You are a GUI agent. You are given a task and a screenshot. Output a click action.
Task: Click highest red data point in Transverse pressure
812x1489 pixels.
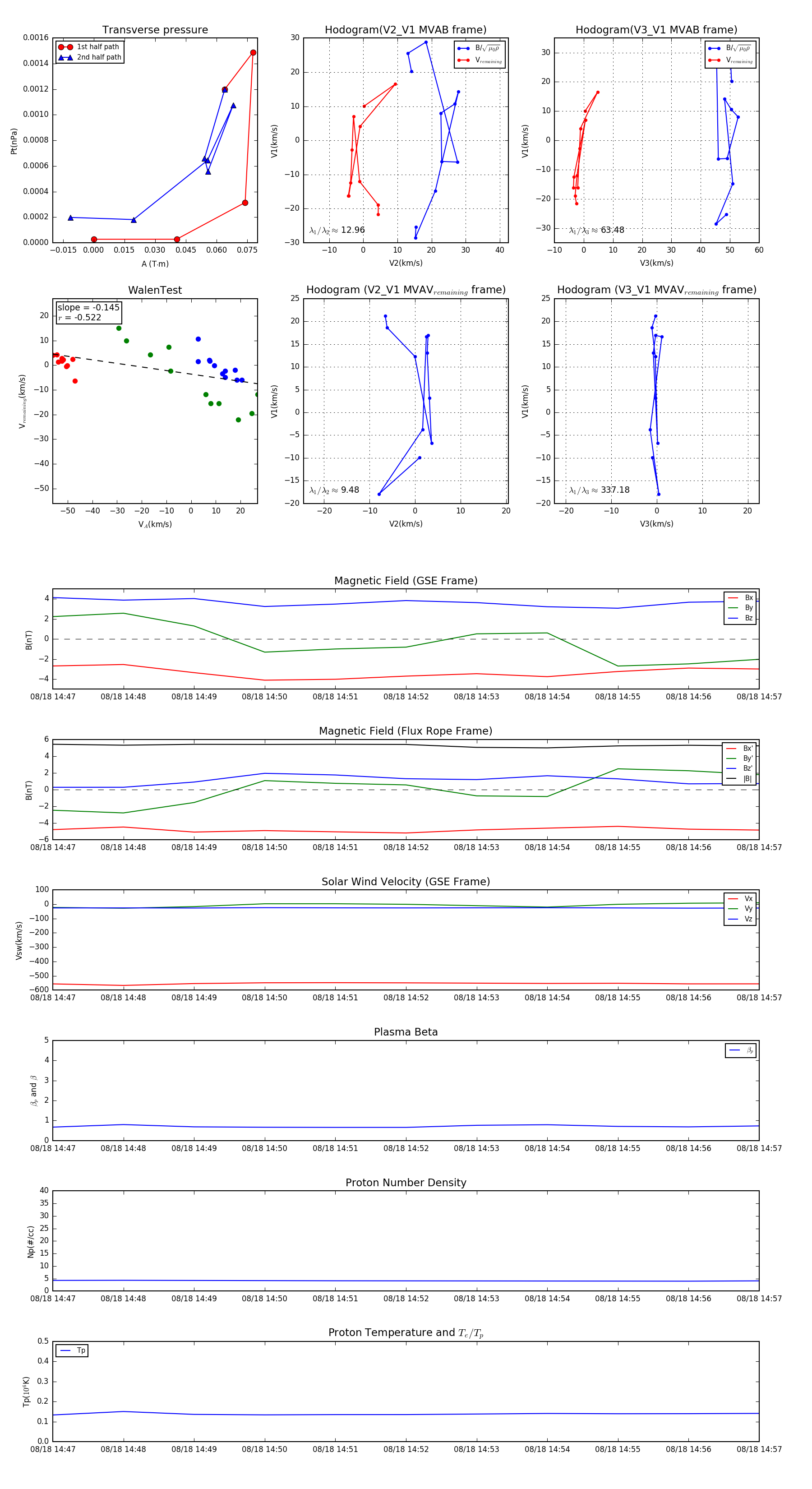pyautogui.click(x=253, y=53)
